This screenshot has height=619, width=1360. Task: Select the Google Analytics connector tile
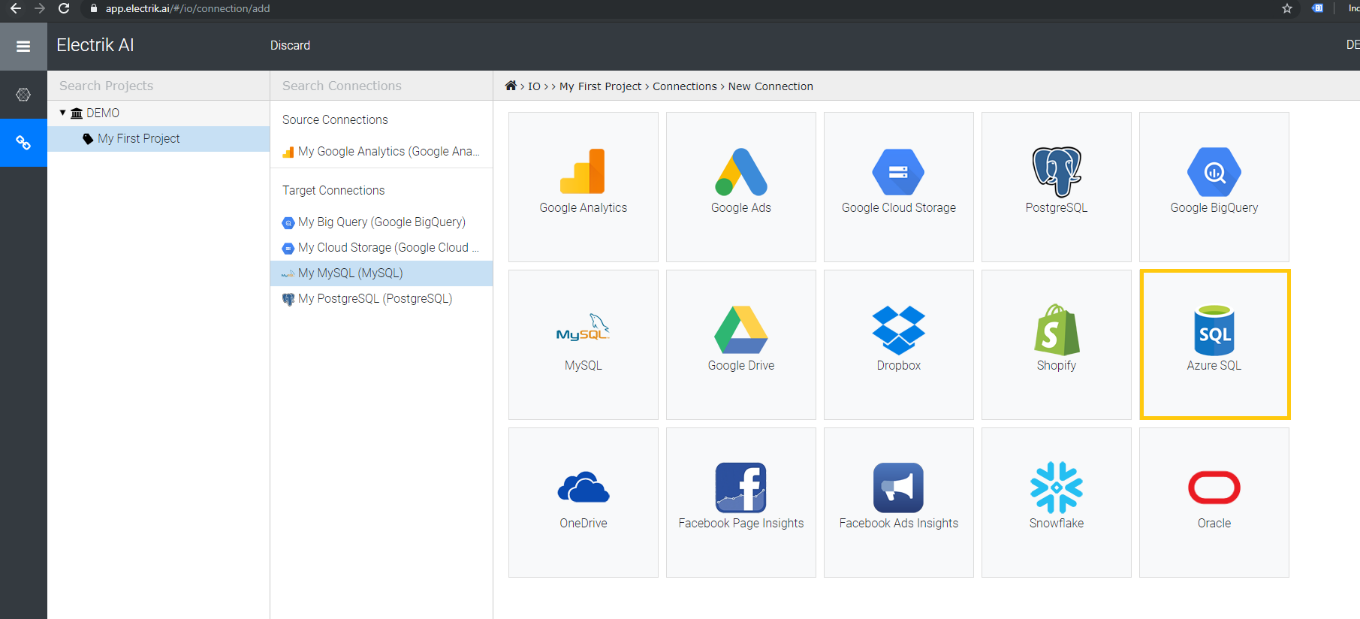pos(583,186)
